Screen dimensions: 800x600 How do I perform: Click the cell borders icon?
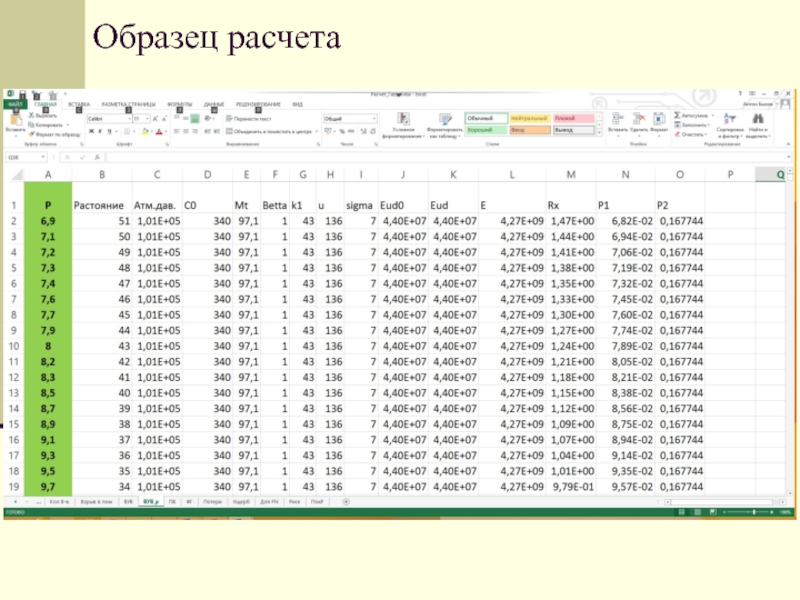pyautogui.click(x=128, y=132)
